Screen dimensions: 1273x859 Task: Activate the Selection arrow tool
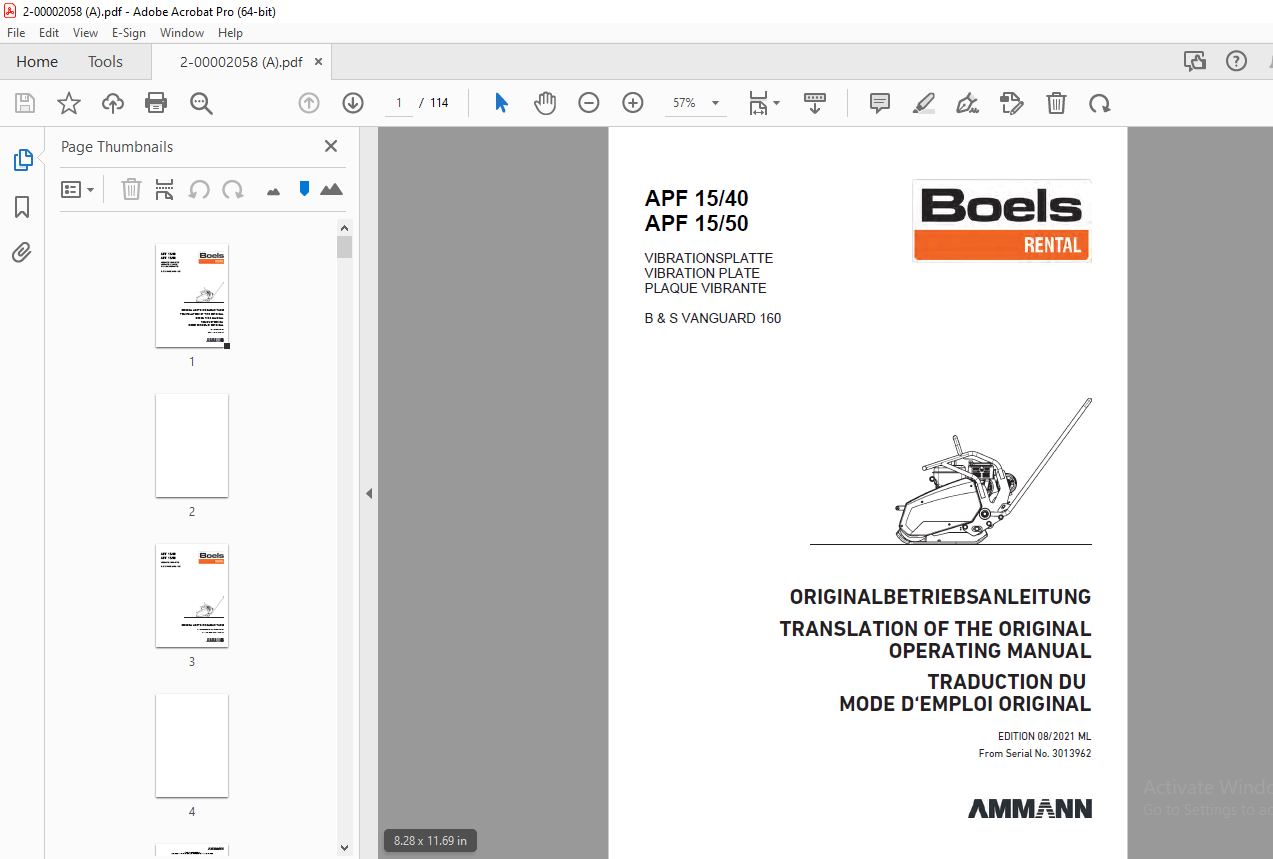coord(502,103)
